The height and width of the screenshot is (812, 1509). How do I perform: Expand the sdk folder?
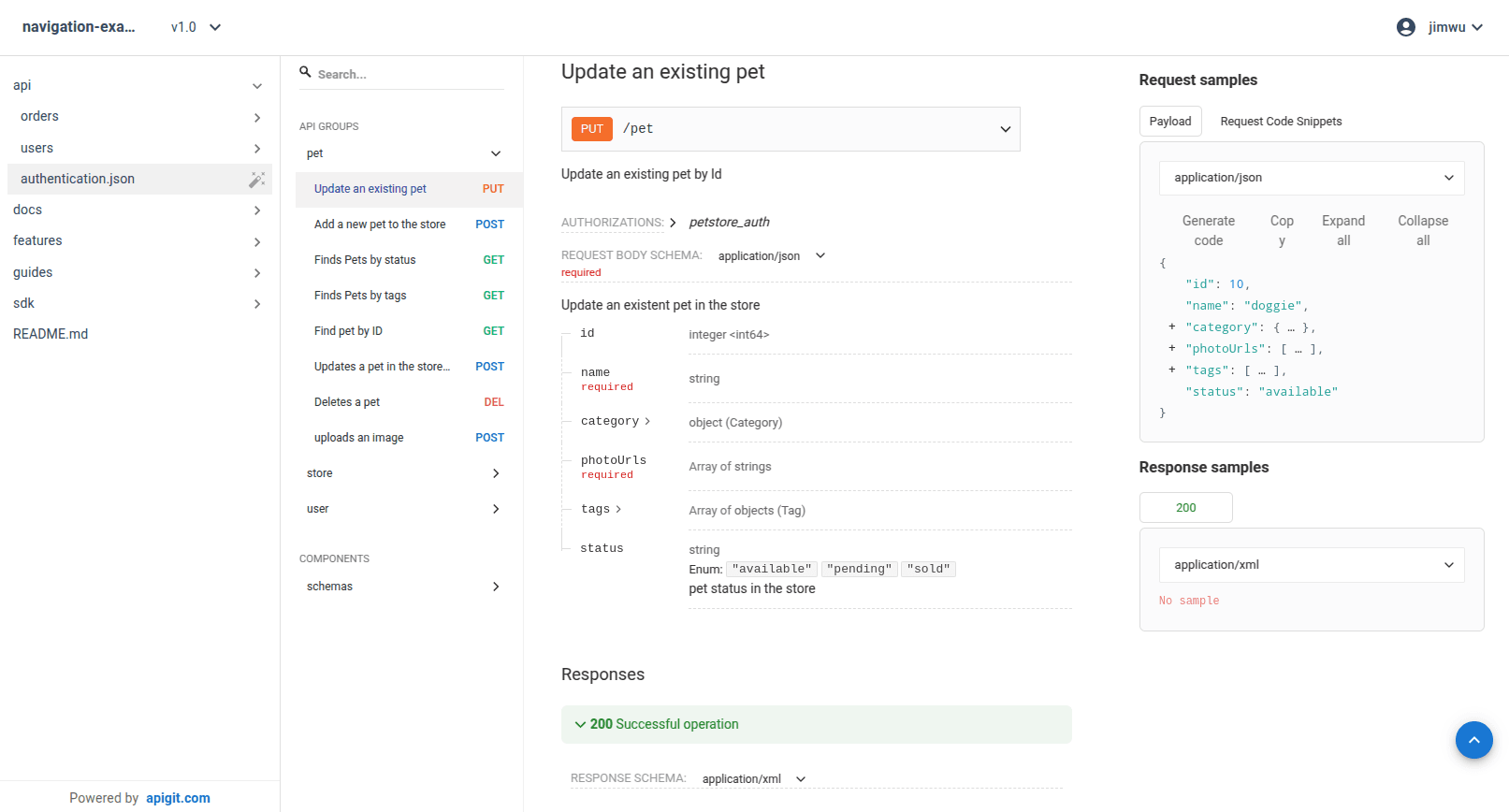257,304
